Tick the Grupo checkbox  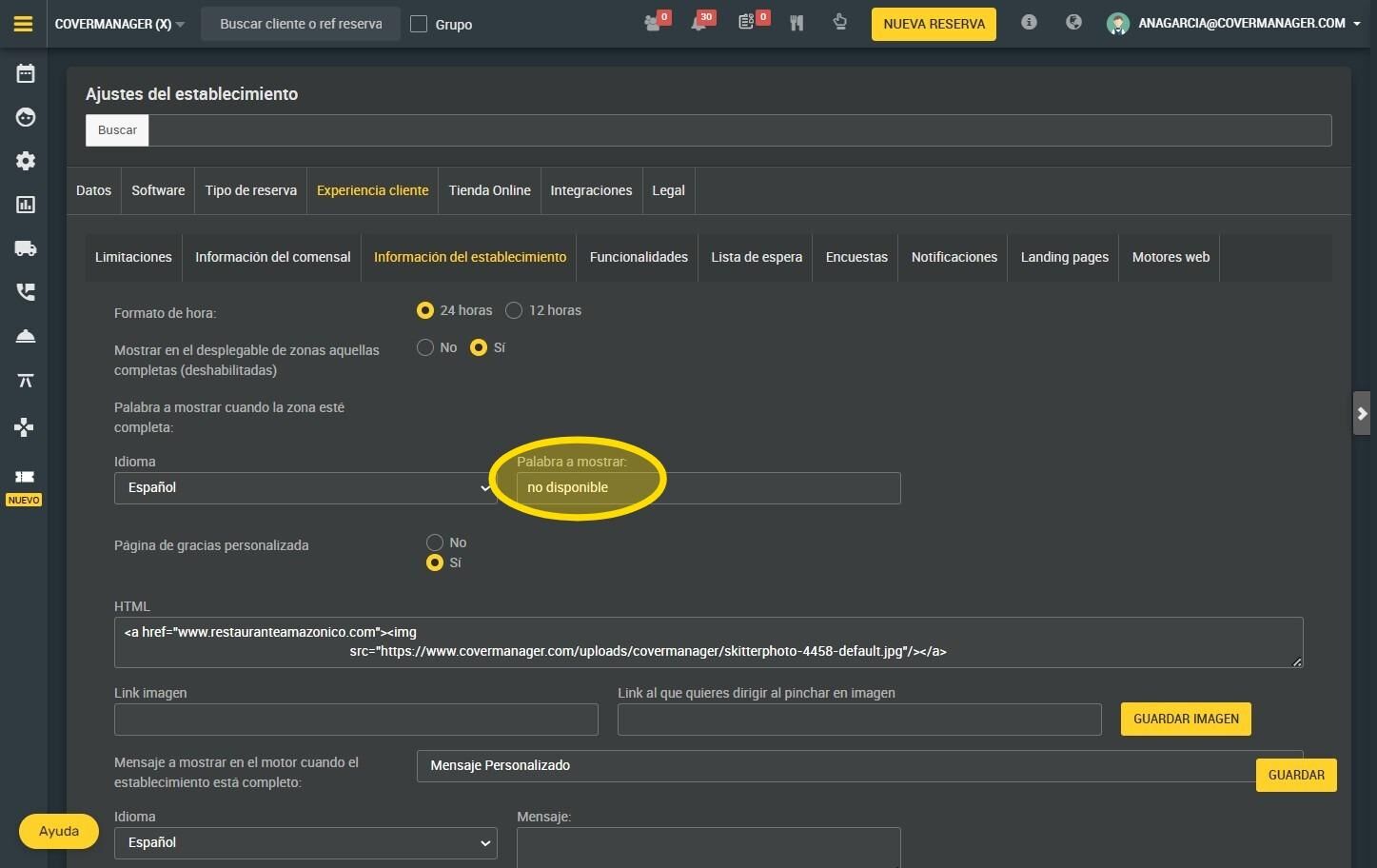click(x=419, y=24)
